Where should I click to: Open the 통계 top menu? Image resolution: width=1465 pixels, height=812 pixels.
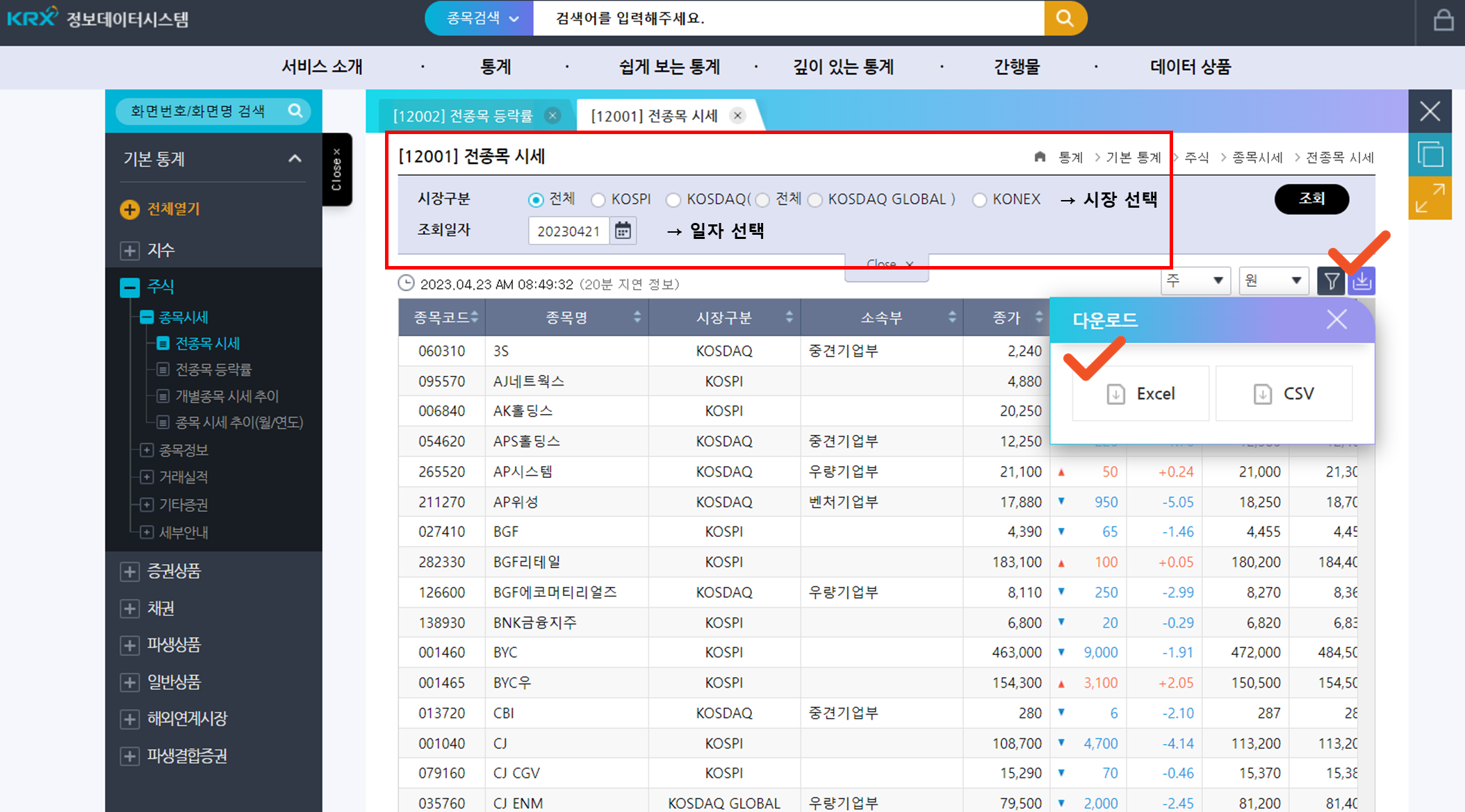pyautogui.click(x=496, y=67)
